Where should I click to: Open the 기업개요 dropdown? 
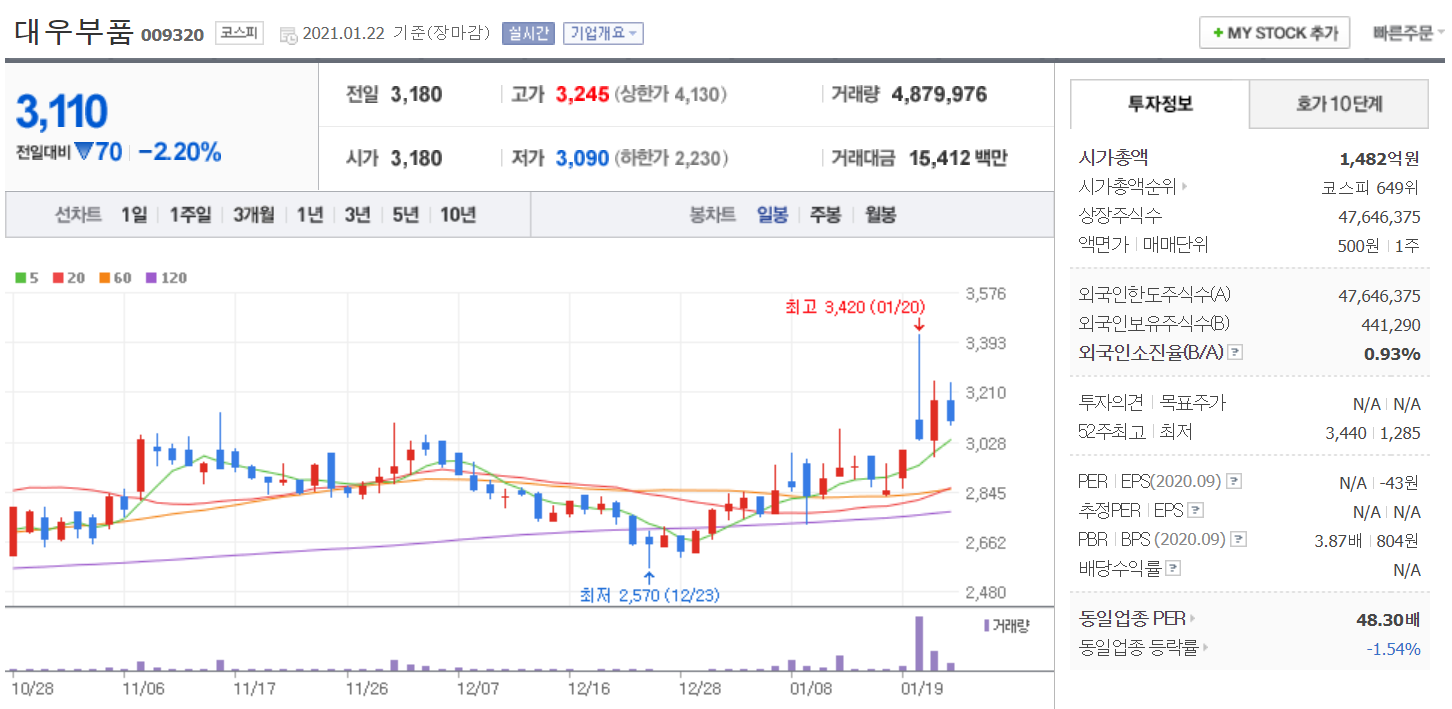click(602, 33)
